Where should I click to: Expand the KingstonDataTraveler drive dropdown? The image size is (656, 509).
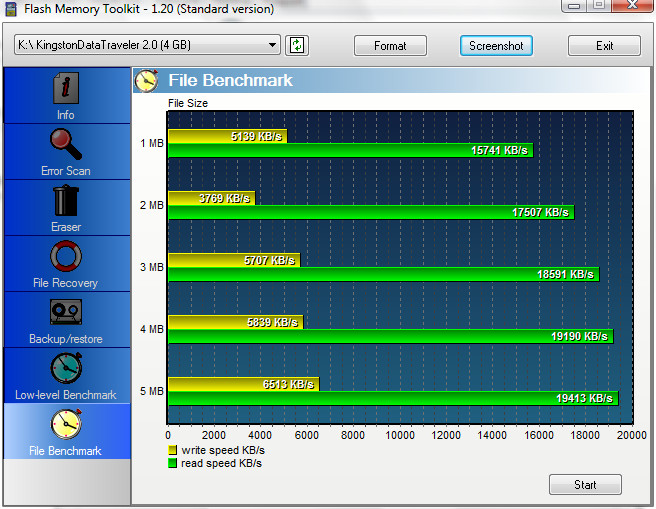273,45
